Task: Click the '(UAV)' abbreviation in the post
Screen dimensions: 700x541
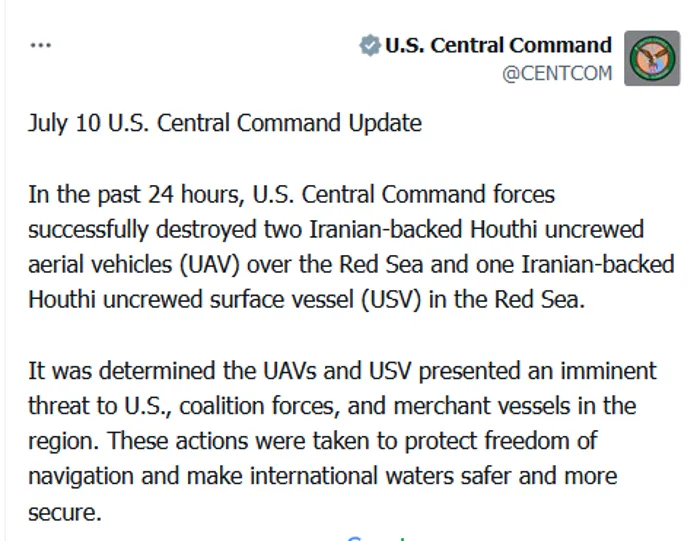Action: (209, 264)
